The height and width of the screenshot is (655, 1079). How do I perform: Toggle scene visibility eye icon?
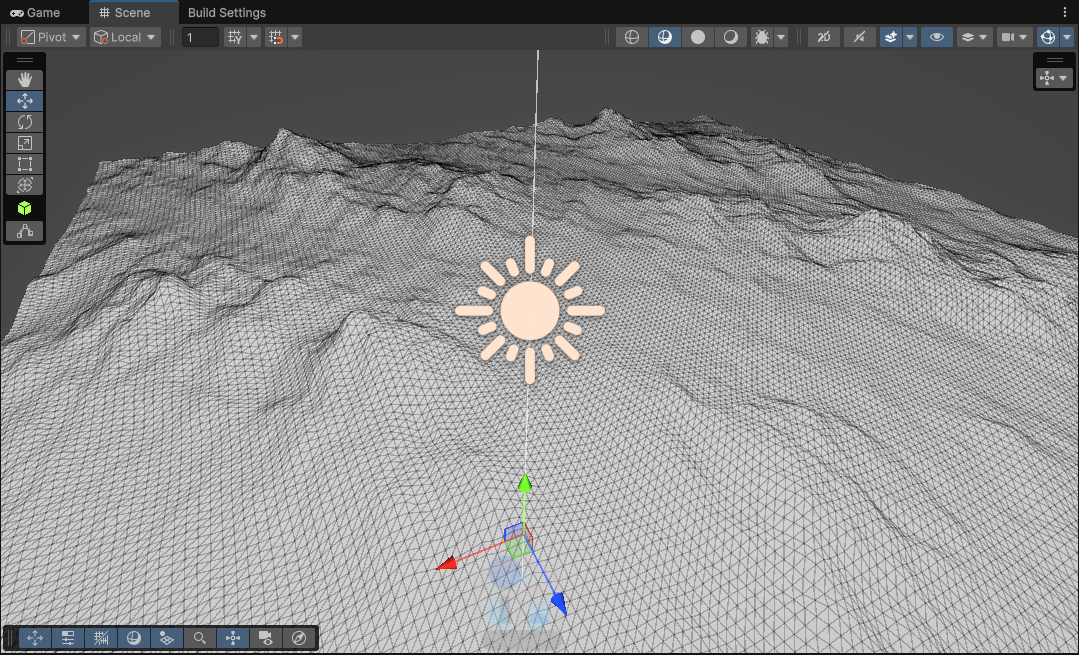(936, 37)
